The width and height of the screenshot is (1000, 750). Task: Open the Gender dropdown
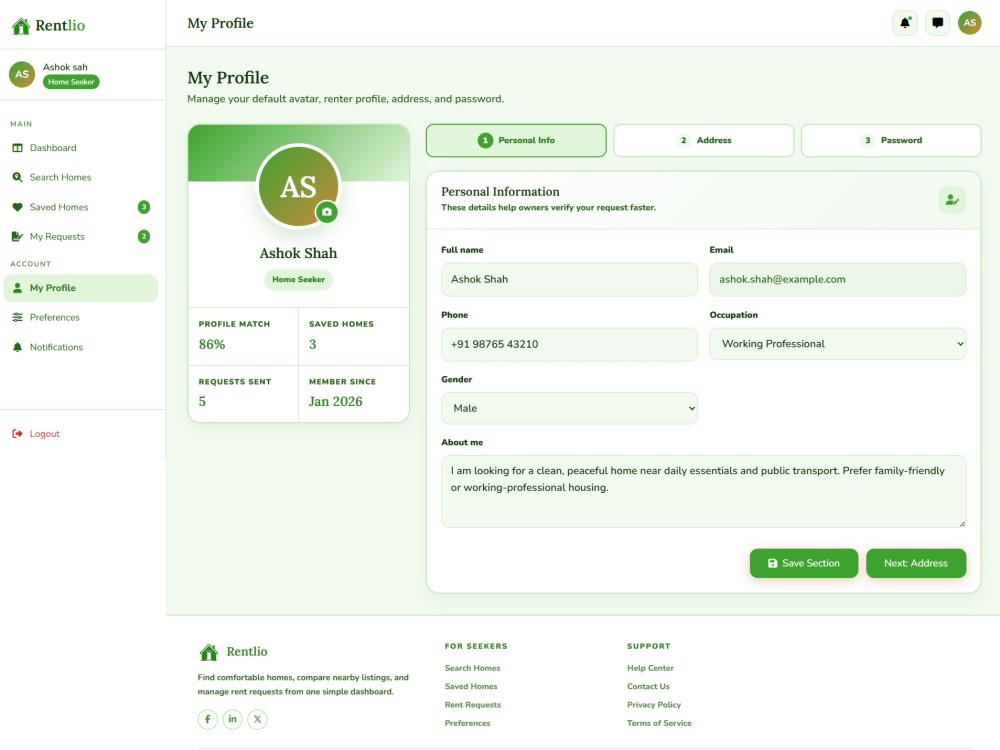pos(569,408)
